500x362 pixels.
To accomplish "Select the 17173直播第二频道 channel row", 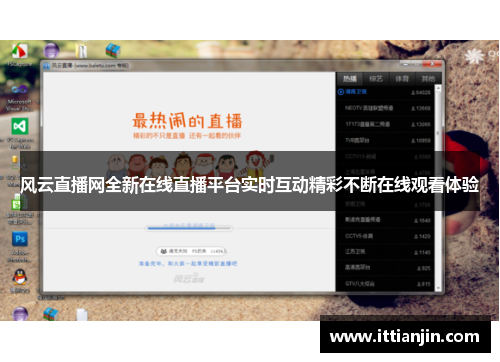I will coord(385,124).
